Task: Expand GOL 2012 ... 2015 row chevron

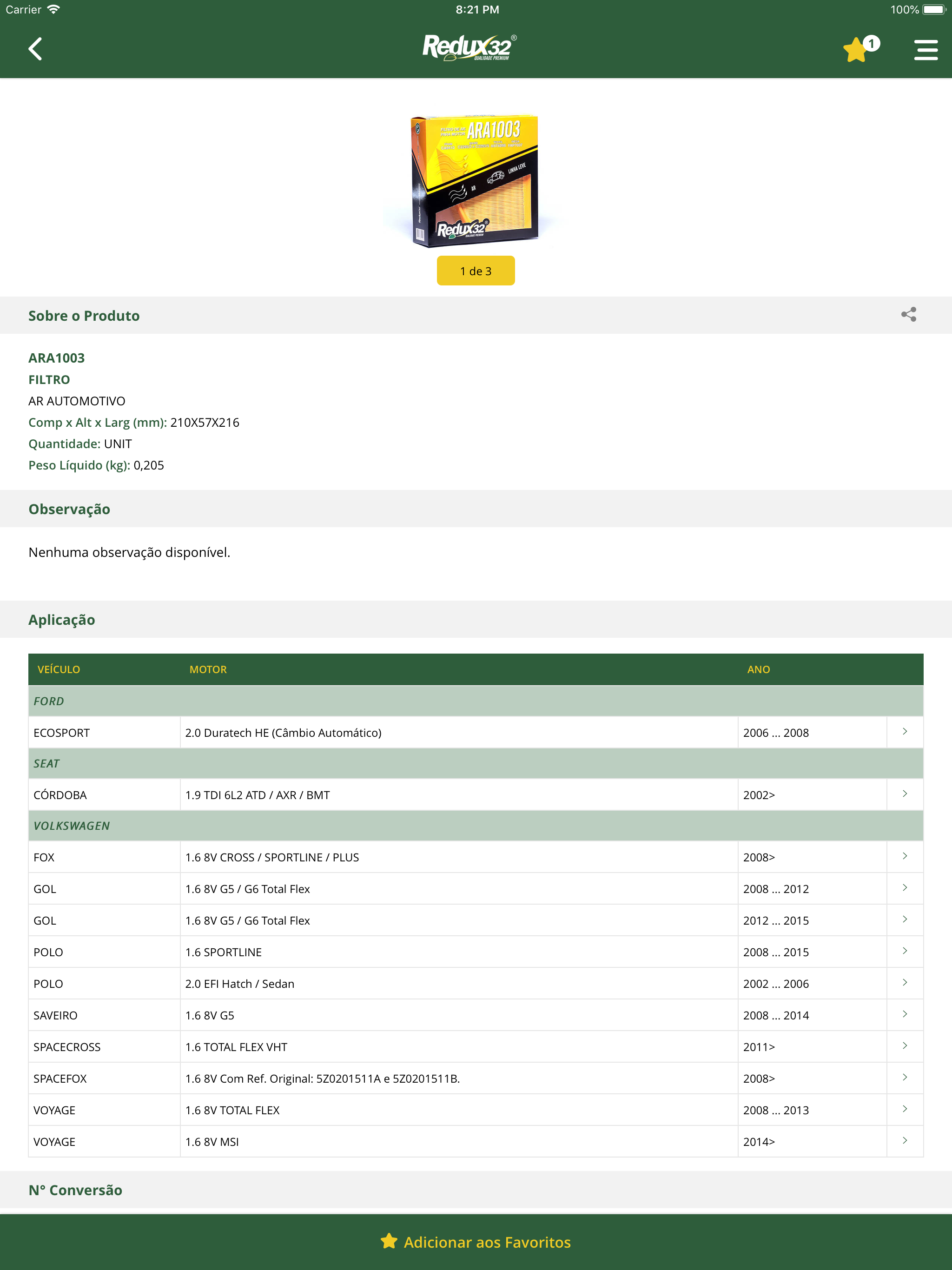Action: point(905,919)
